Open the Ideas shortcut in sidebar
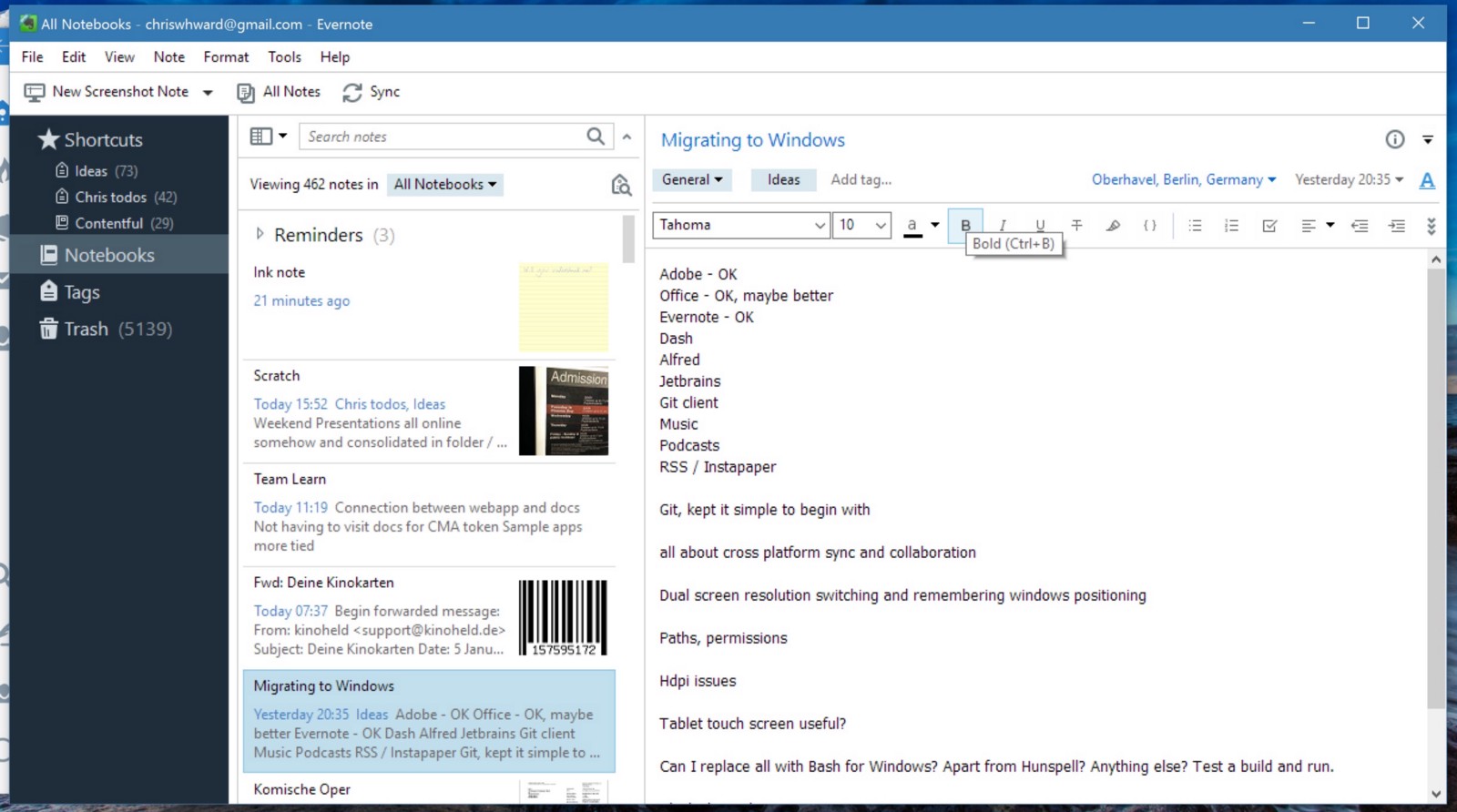The width and height of the screenshot is (1457, 812). [96, 170]
